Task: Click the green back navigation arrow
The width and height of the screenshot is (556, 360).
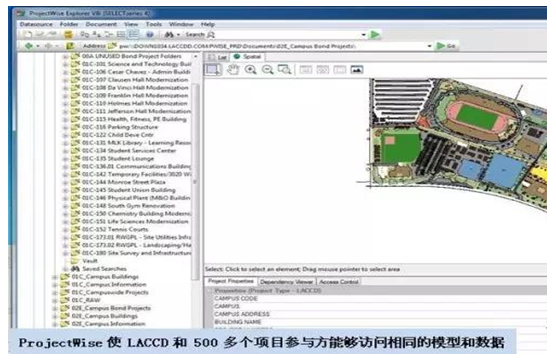Action: click(x=28, y=46)
